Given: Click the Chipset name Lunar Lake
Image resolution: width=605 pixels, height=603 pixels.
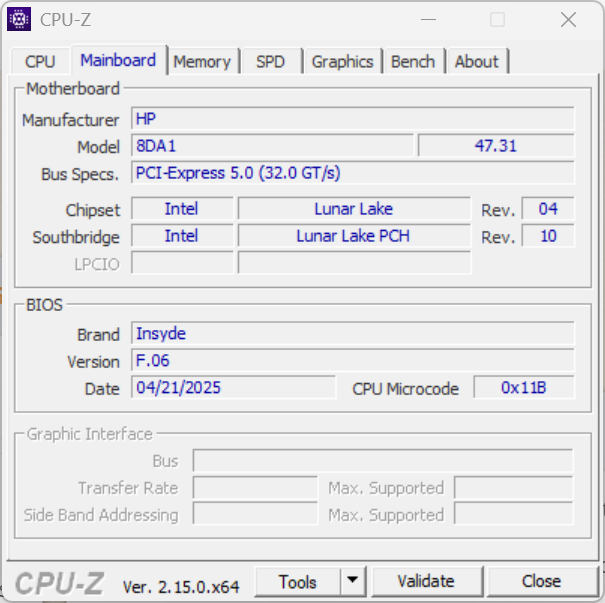Looking at the screenshot, I should pos(354,209).
